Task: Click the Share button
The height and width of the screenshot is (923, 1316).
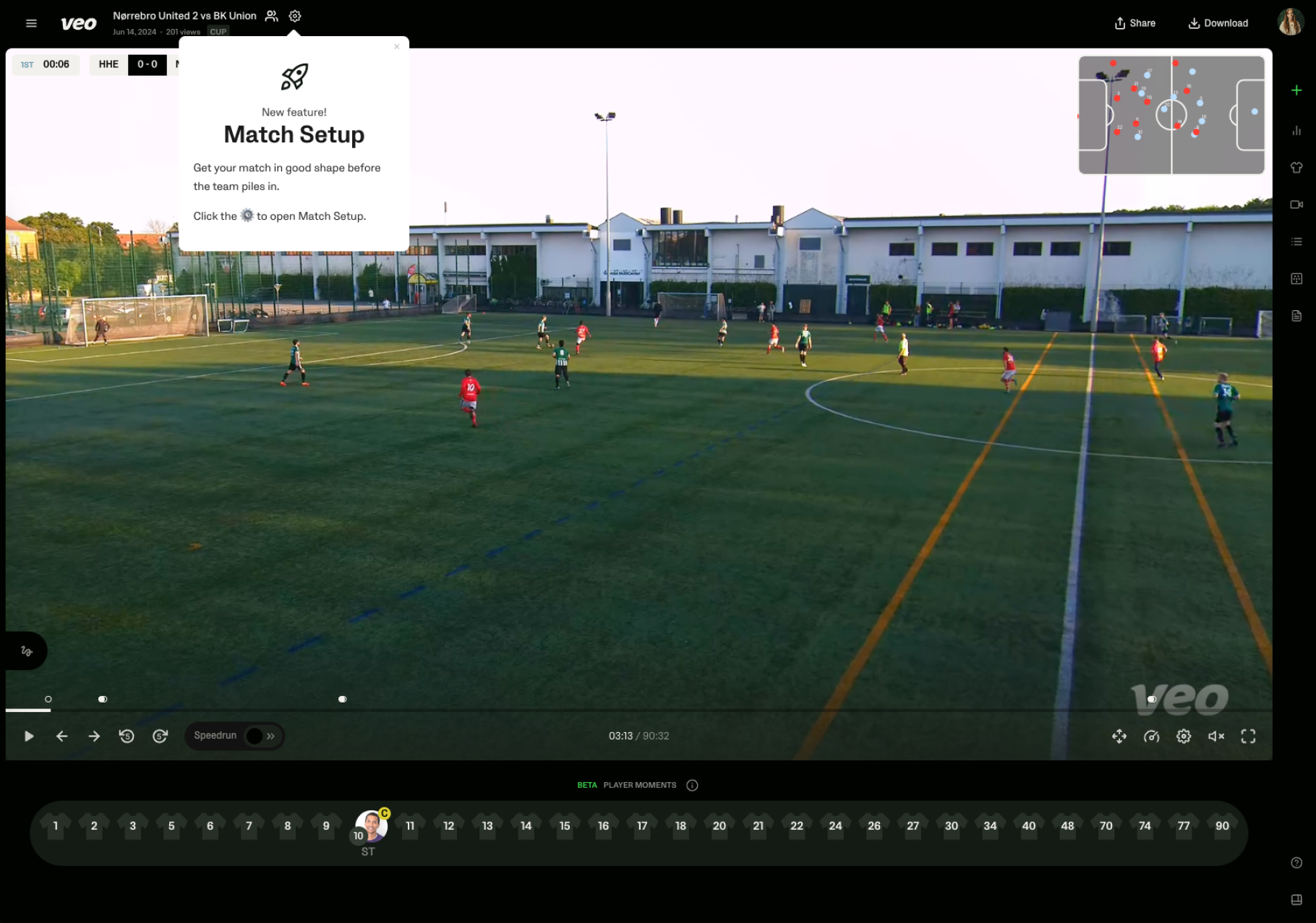Action: click(x=1135, y=23)
